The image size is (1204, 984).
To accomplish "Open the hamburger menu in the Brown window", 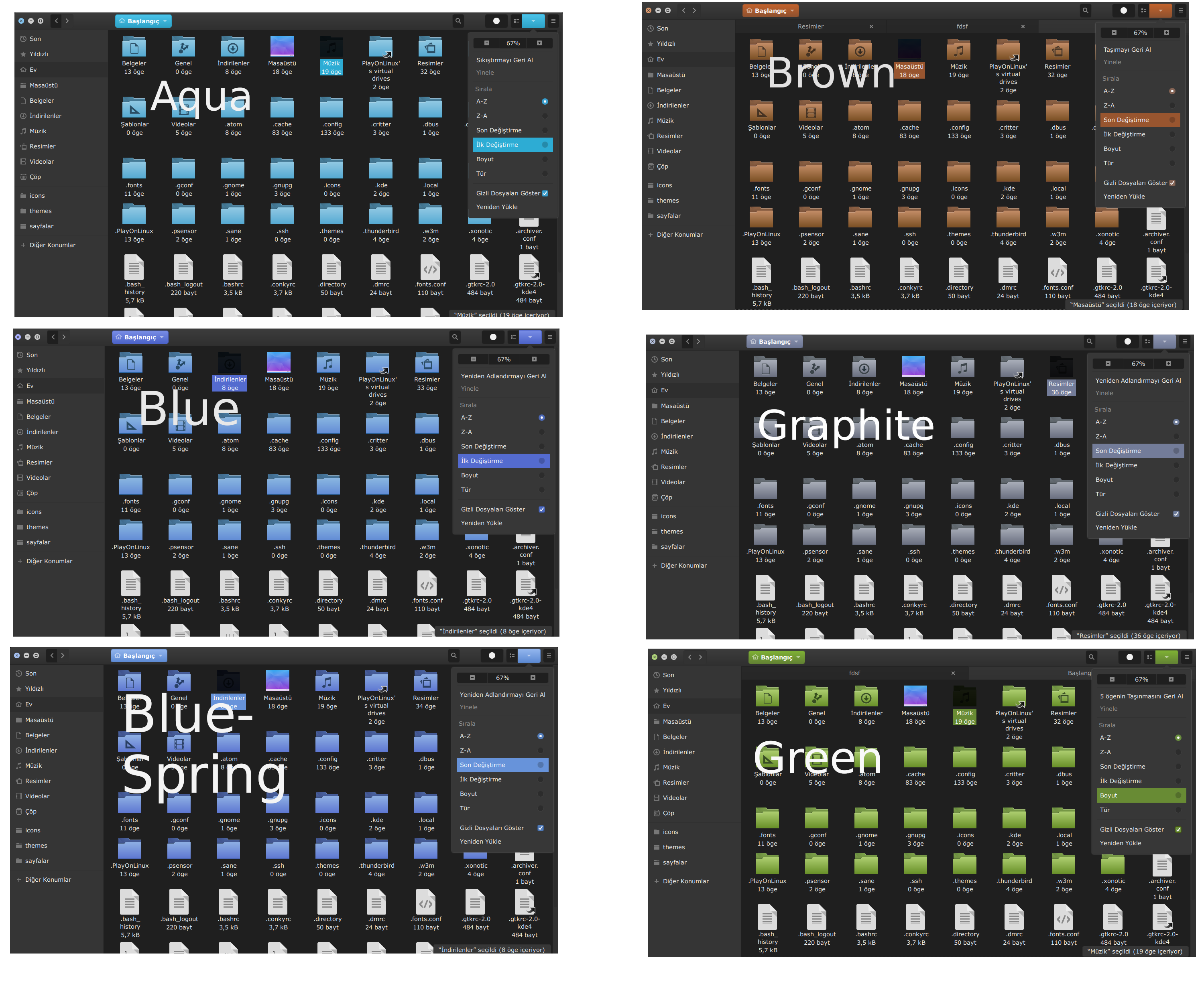I will pos(1180,10).
